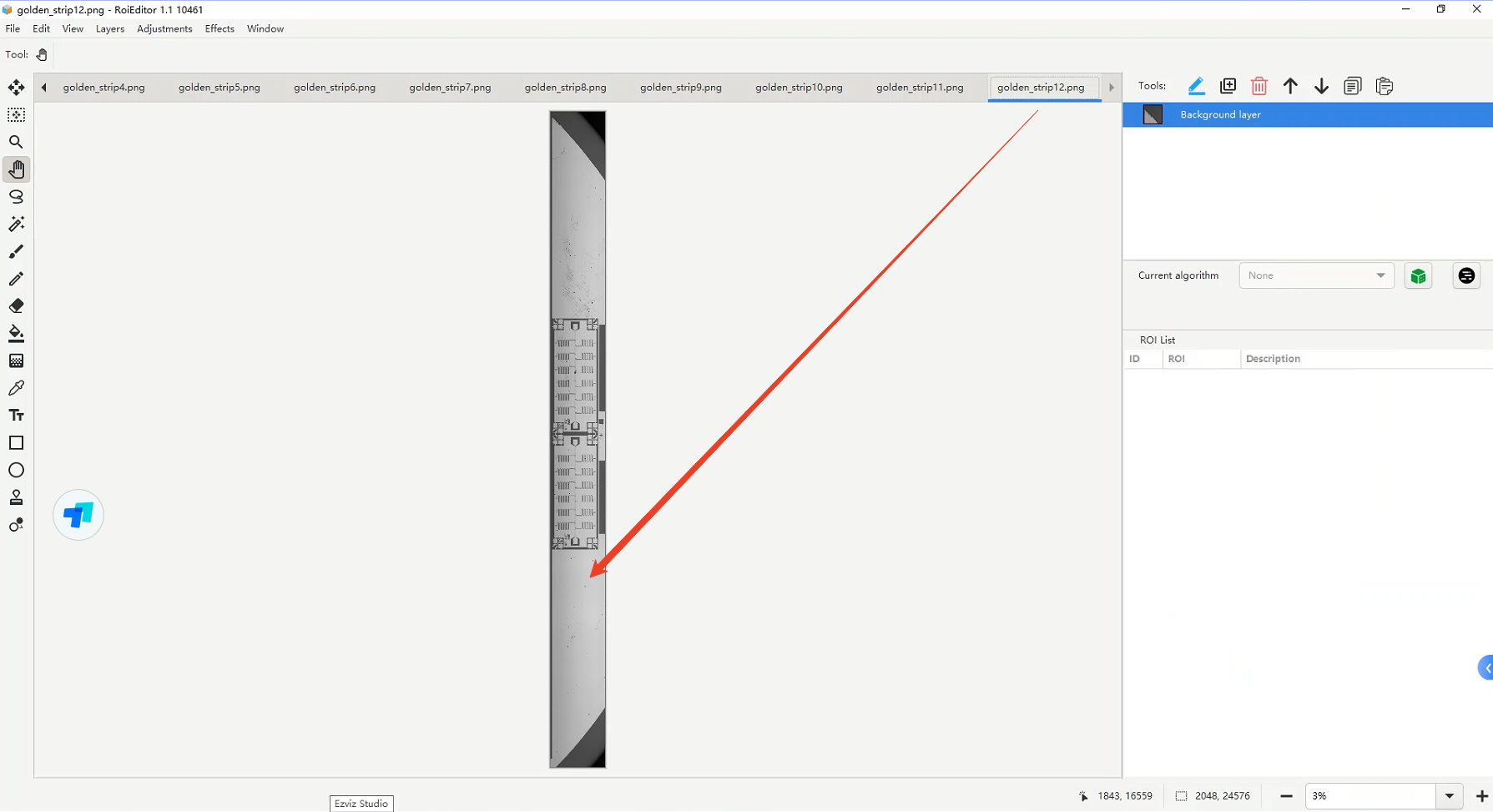Click the green cube run algorithm button

click(1418, 276)
